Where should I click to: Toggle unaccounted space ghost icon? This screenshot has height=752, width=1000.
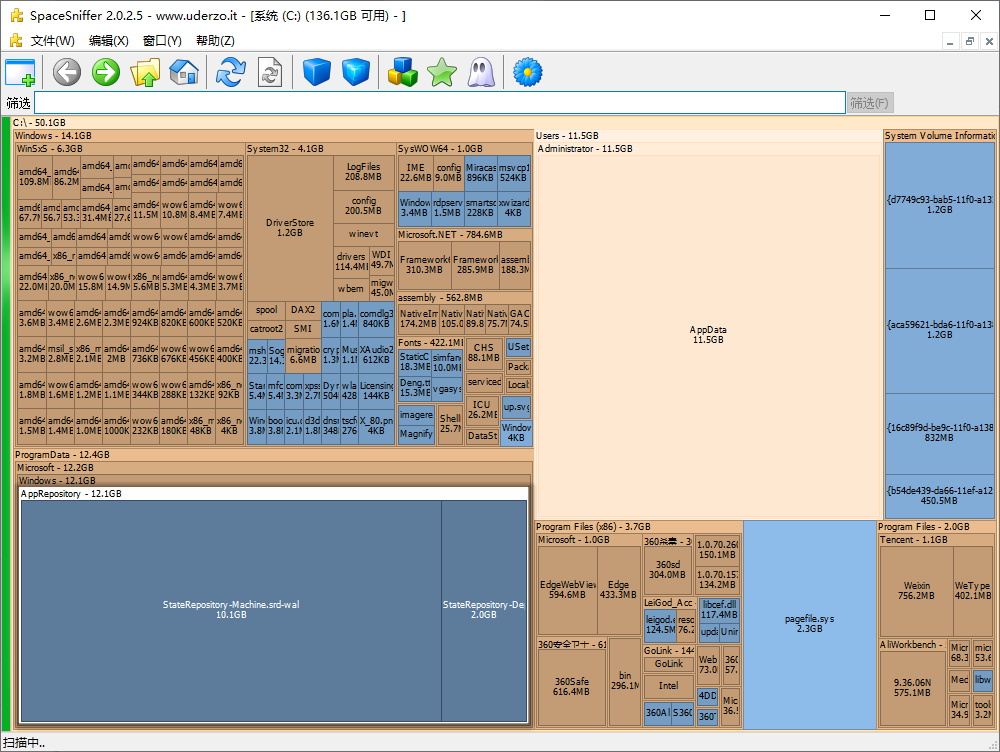tap(481, 72)
